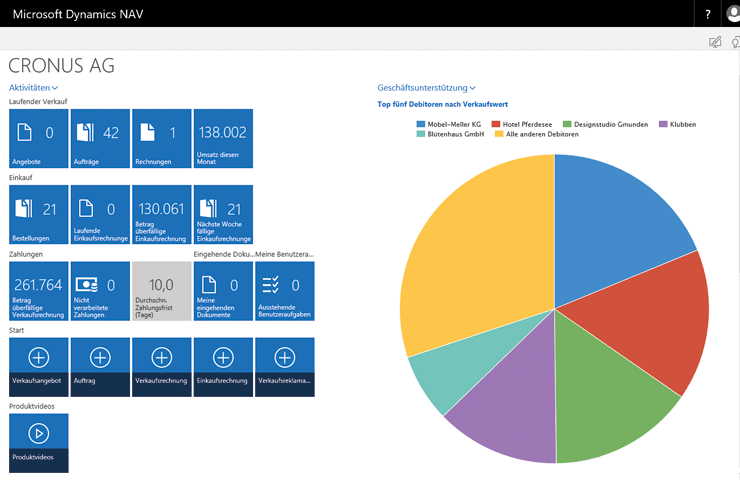Open the Ausstehende Benutzeraufgaben tile
The height and width of the screenshot is (480, 740).
284,291
